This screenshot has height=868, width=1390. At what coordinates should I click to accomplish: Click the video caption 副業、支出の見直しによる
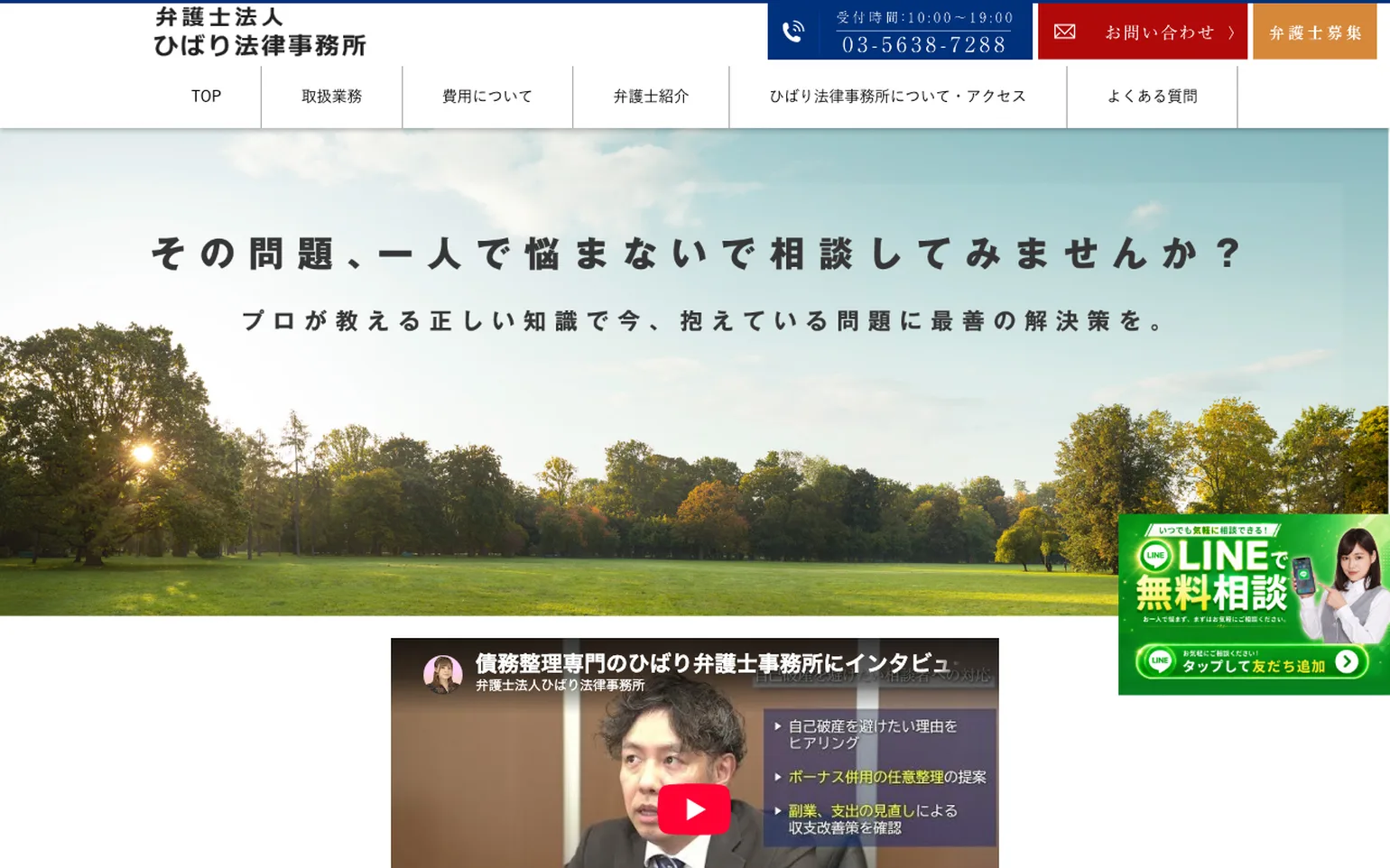point(873,811)
